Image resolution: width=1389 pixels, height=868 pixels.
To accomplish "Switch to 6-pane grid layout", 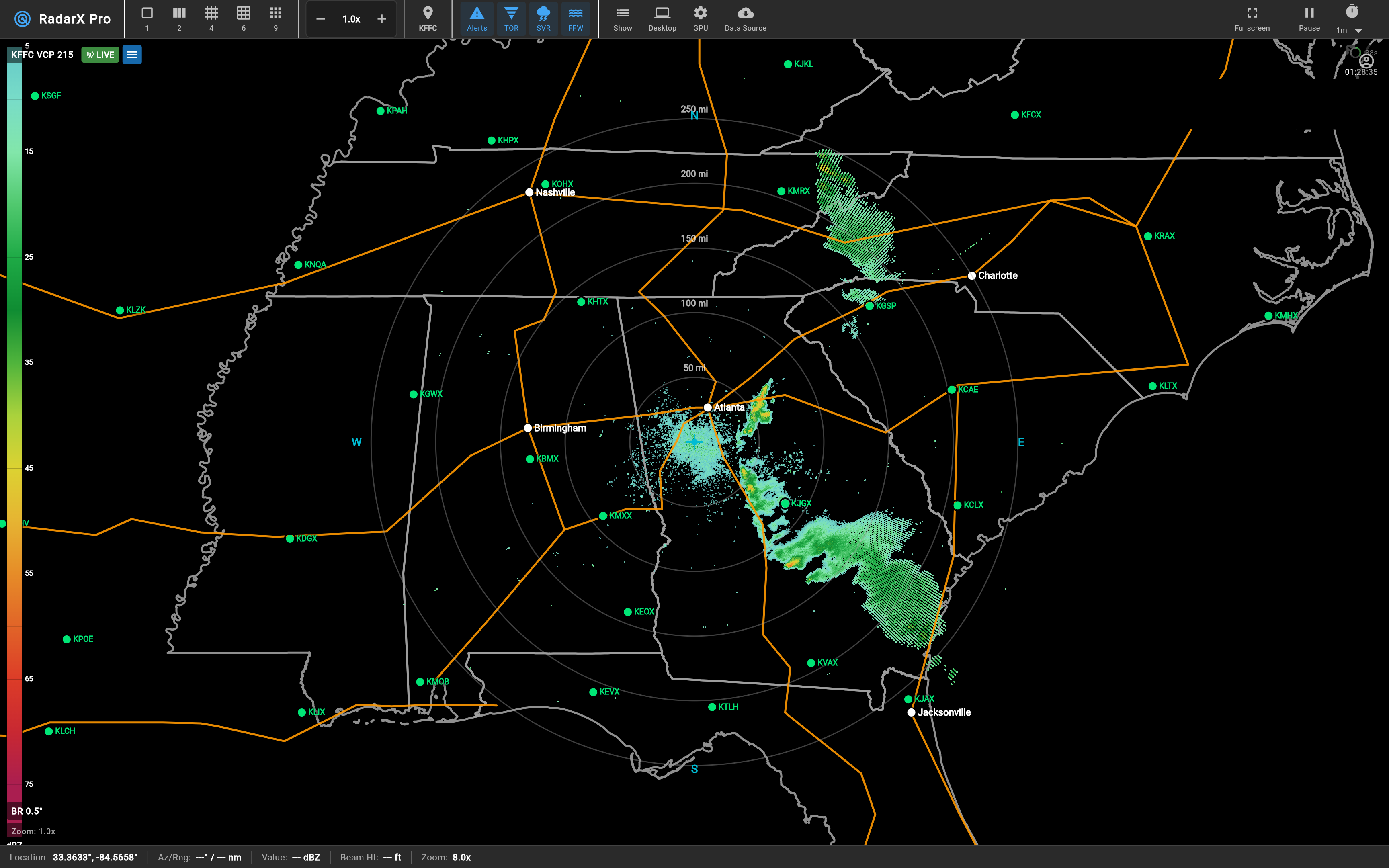I will tap(244, 19).
